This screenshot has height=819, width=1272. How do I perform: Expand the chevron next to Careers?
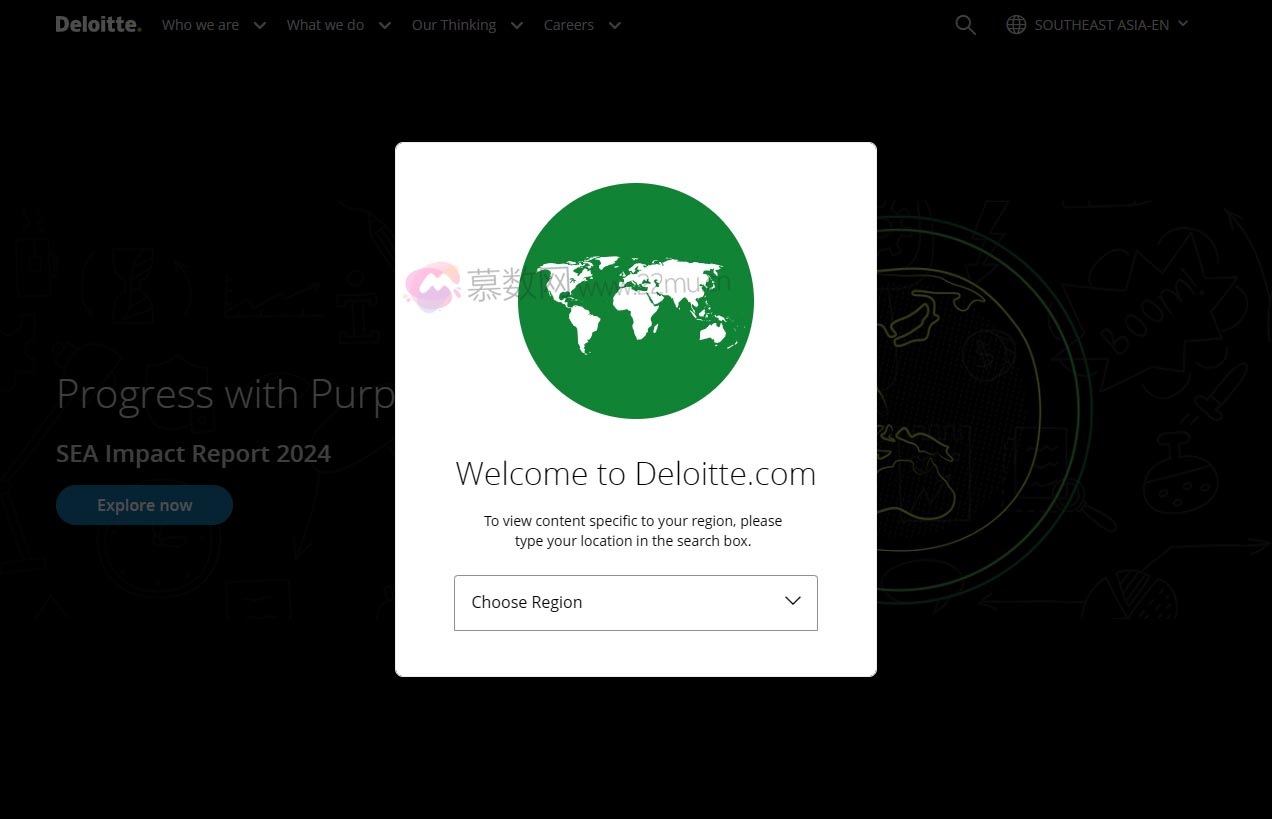pyautogui.click(x=615, y=25)
